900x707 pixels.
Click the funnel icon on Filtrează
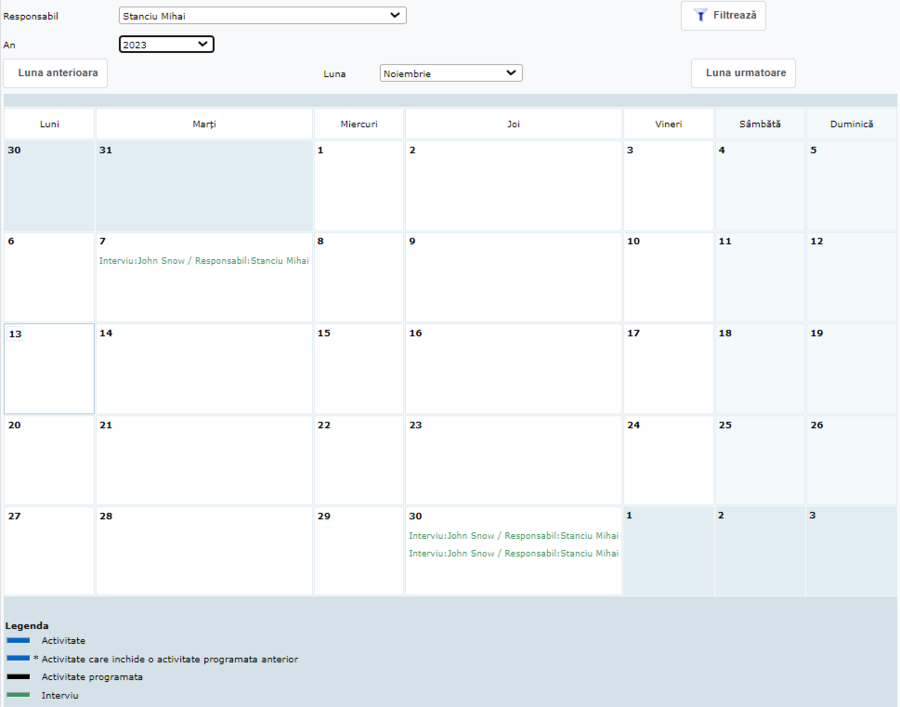coord(701,16)
